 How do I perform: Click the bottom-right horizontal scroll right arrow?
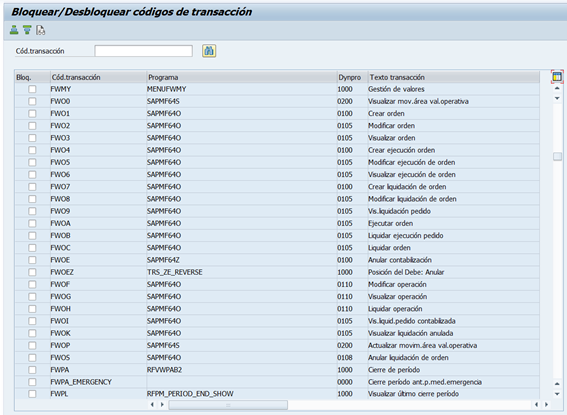pos(546,405)
